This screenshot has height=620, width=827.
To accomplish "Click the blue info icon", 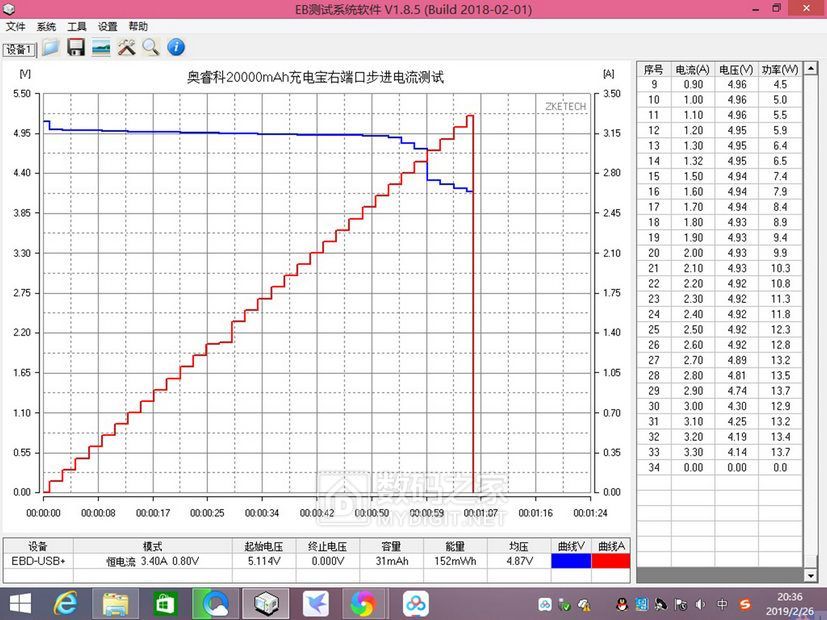I will 176,47.
